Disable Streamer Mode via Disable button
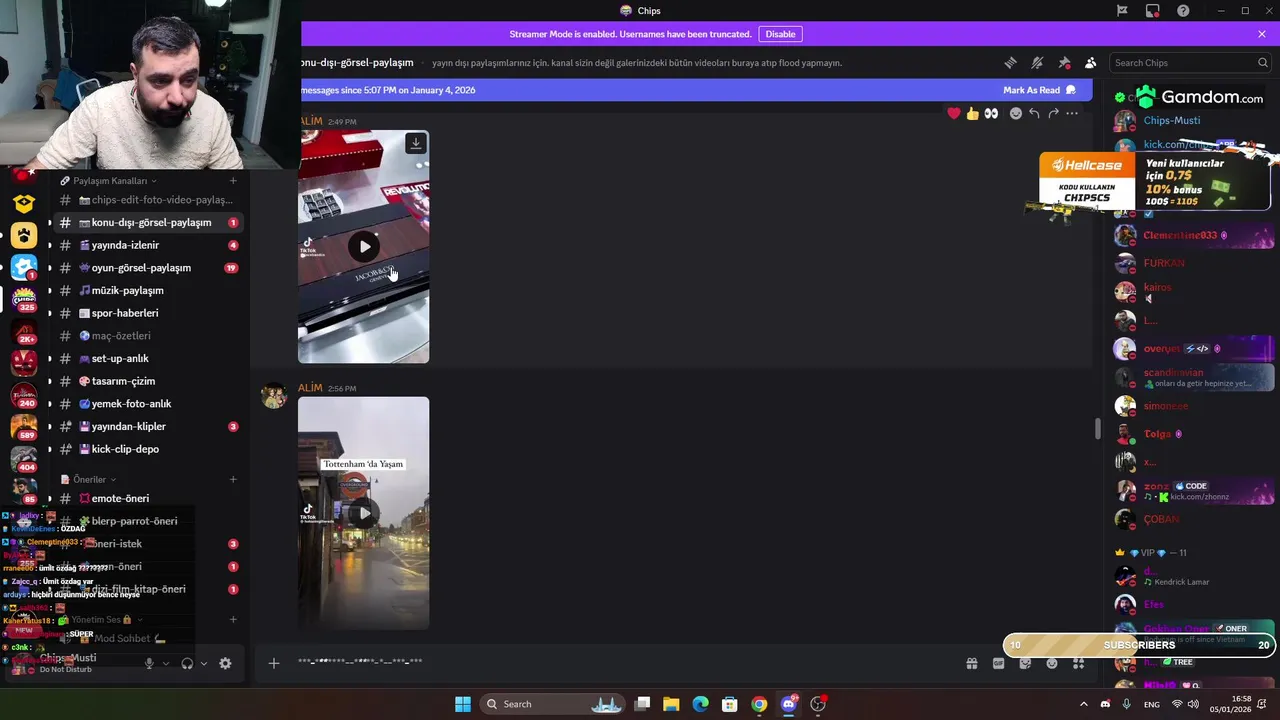This screenshot has width=1280, height=720. point(780,34)
